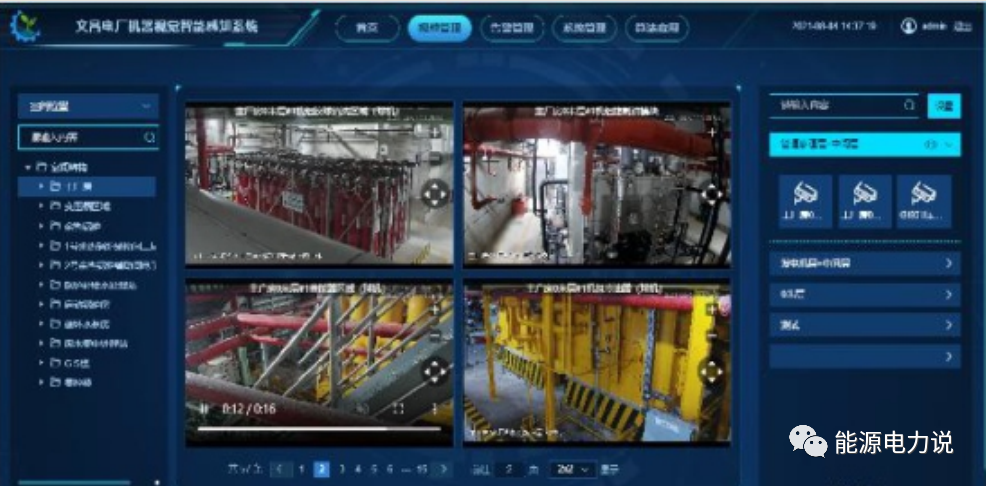986x486 pixels.
Task: Select the yellow equipment video feed
Action: [x=597, y=362]
